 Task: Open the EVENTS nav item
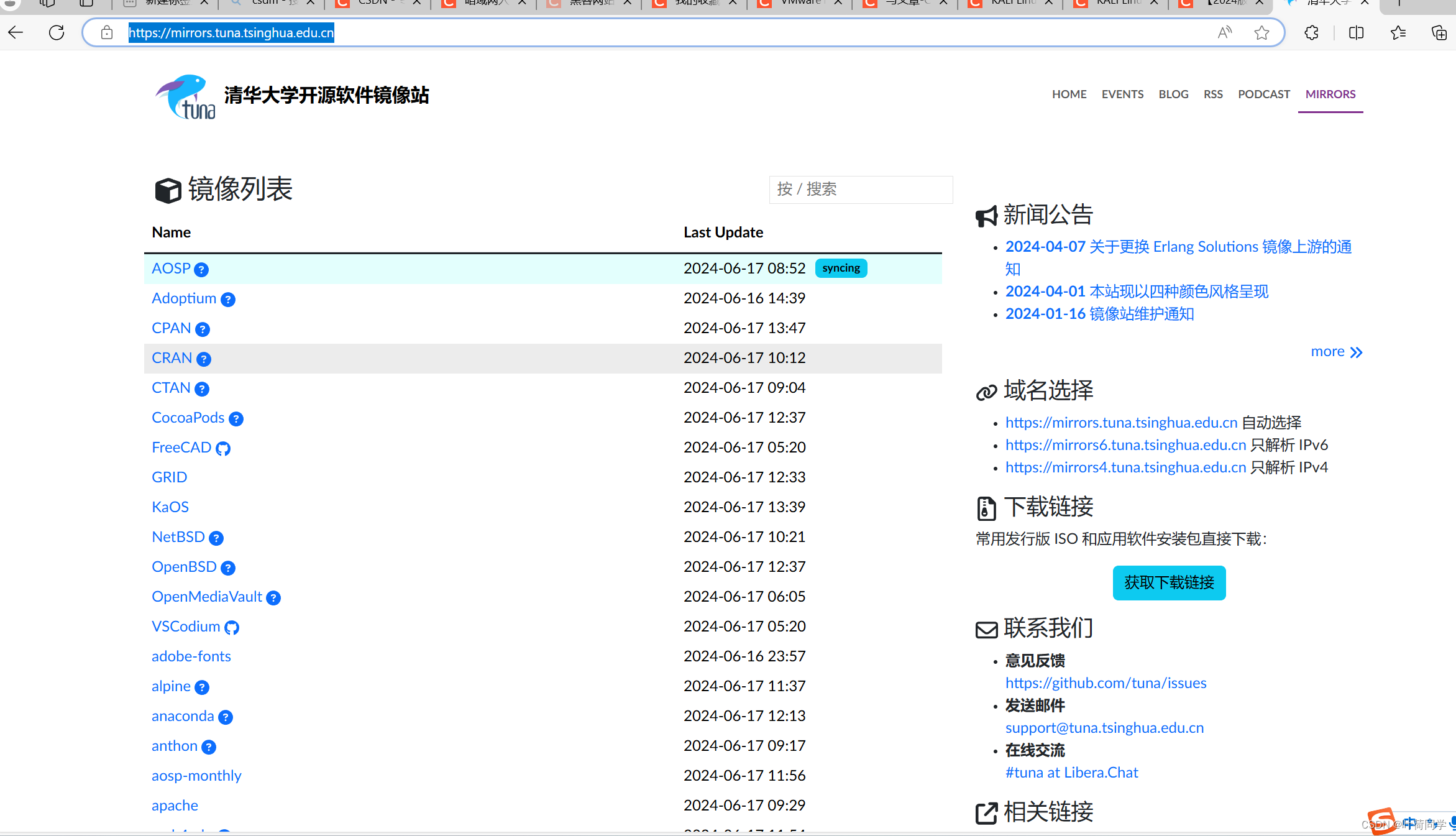[x=1122, y=94]
